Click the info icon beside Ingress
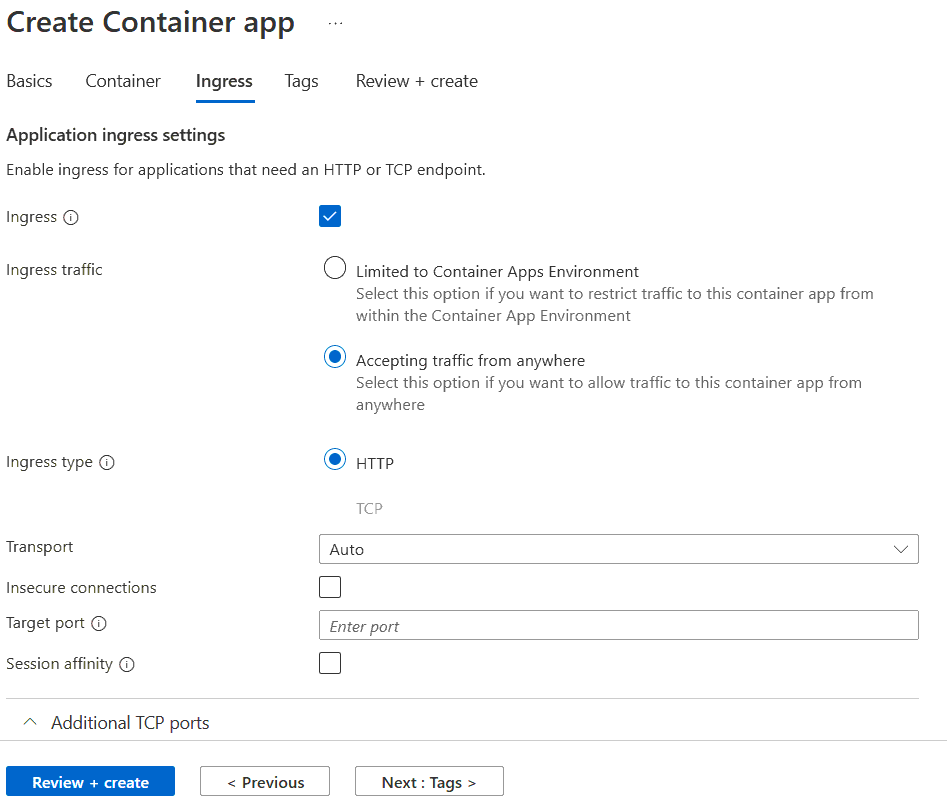947x803 pixels. pos(73,217)
